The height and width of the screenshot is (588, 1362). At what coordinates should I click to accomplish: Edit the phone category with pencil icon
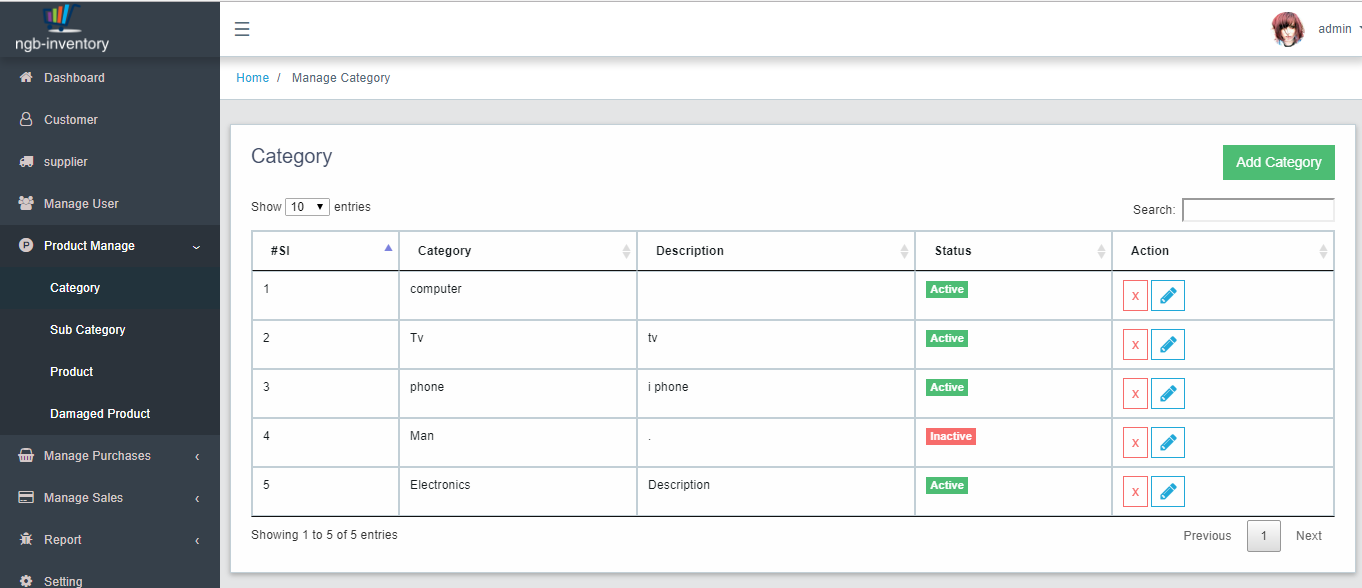1167,393
